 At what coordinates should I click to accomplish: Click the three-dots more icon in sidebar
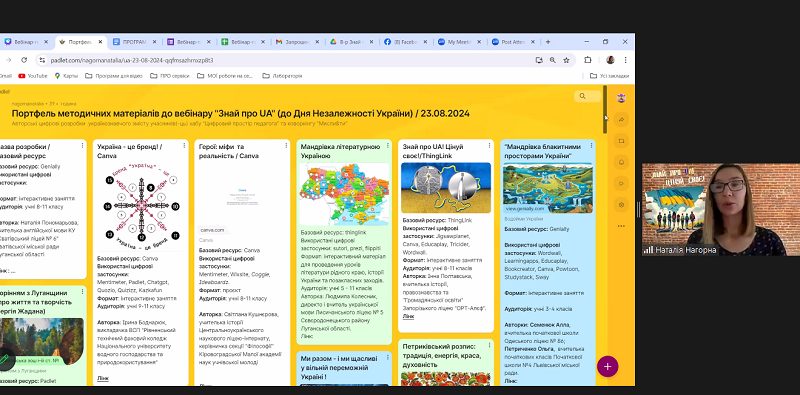tap(621, 226)
